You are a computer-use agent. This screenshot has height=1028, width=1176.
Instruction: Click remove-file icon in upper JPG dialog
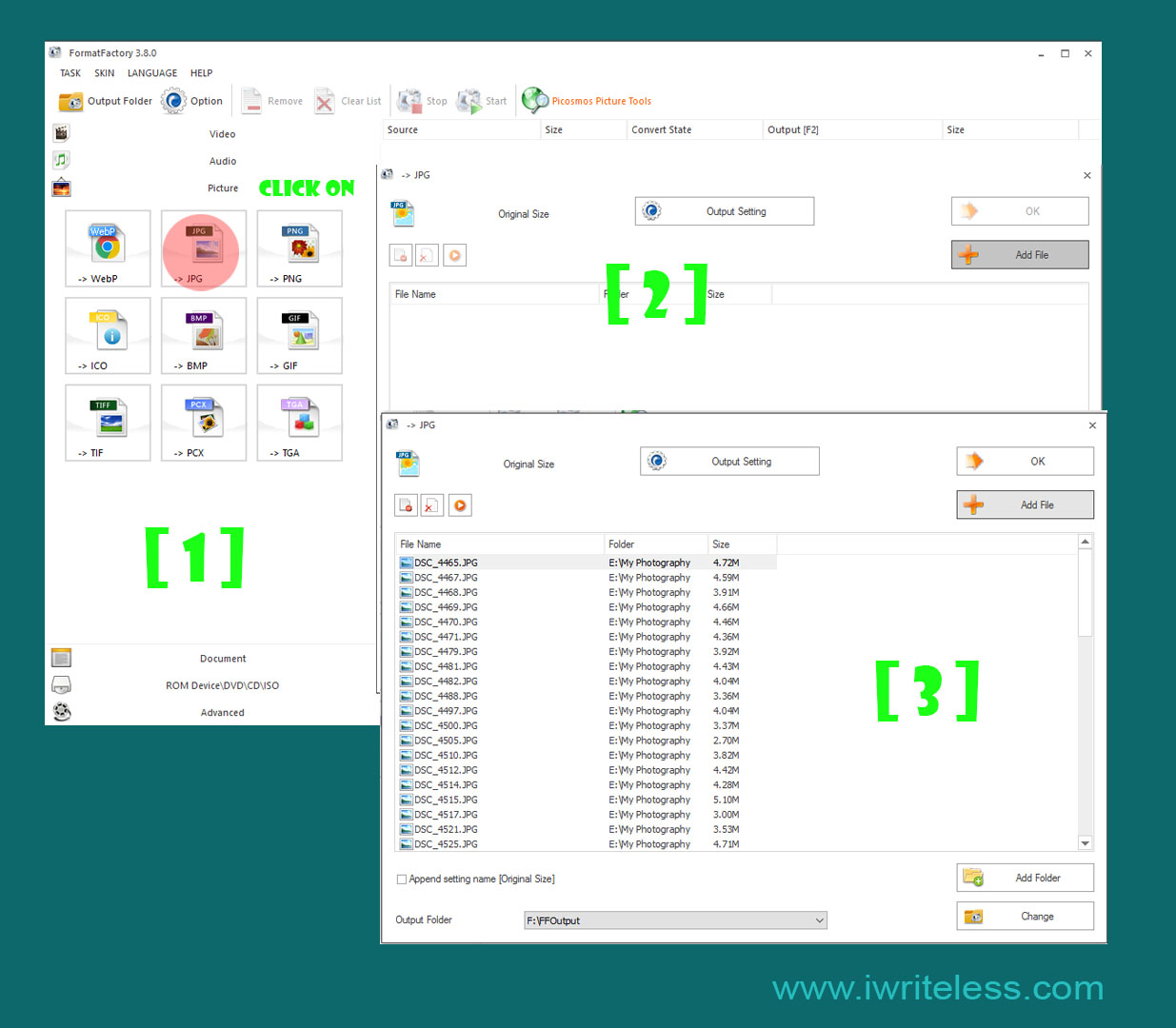pos(401,255)
